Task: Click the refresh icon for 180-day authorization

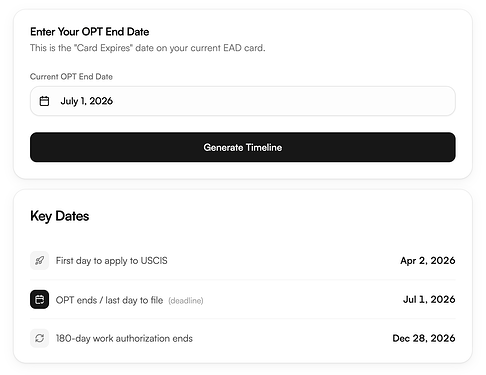Action: (x=39, y=338)
